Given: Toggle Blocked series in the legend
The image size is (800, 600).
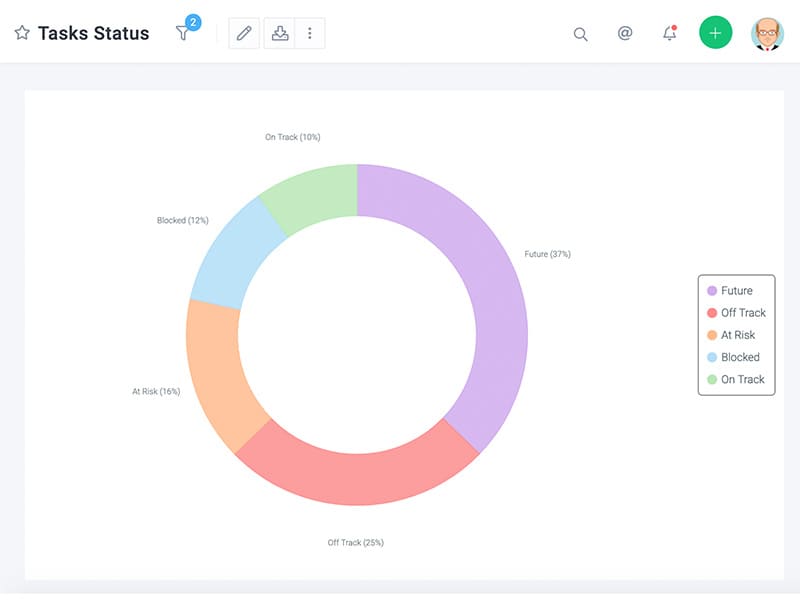Looking at the screenshot, I should coord(736,357).
